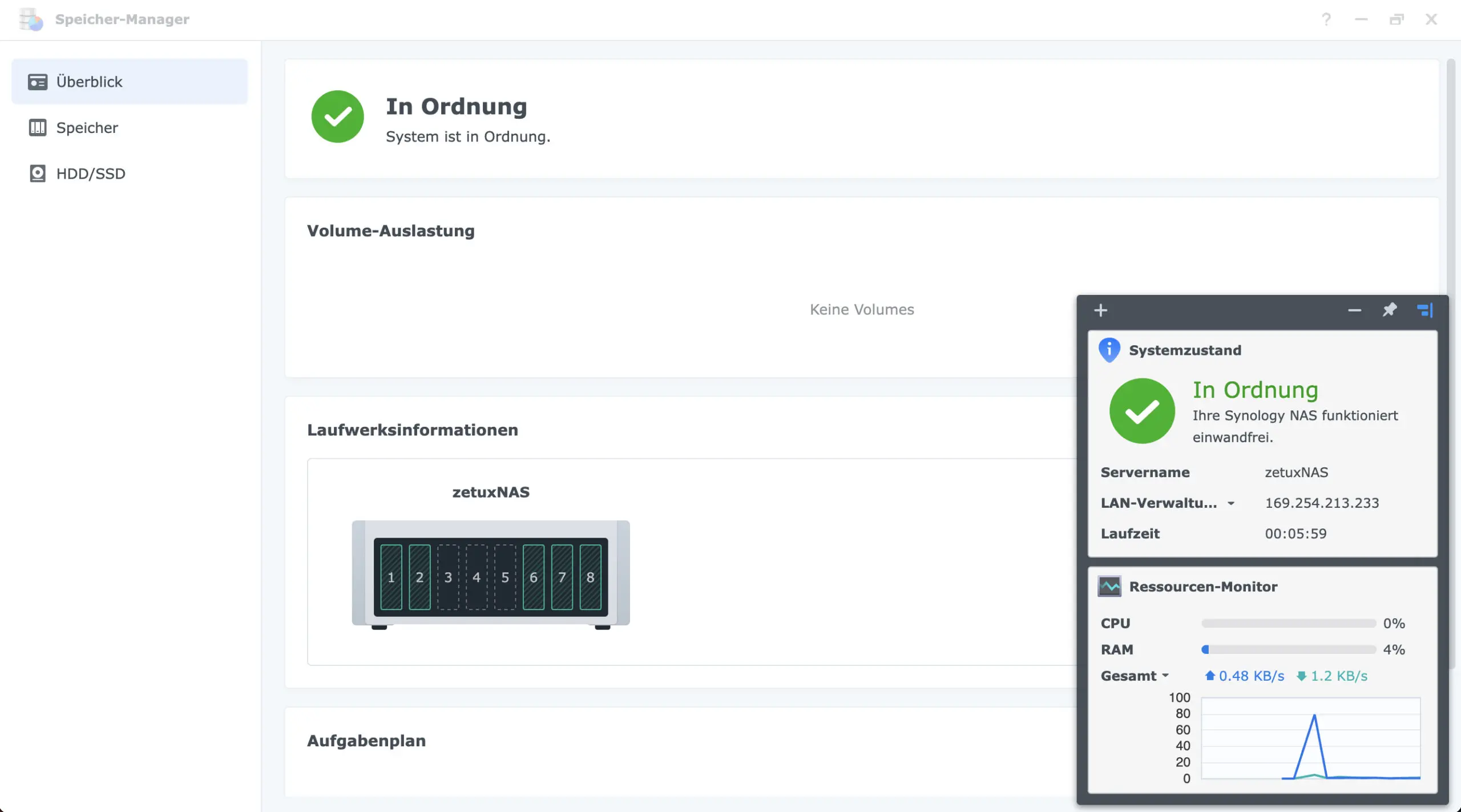Expand the LAN-Verwaltung dropdown arrow
The width and height of the screenshot is (1461, 812).
coord(1231,503)
